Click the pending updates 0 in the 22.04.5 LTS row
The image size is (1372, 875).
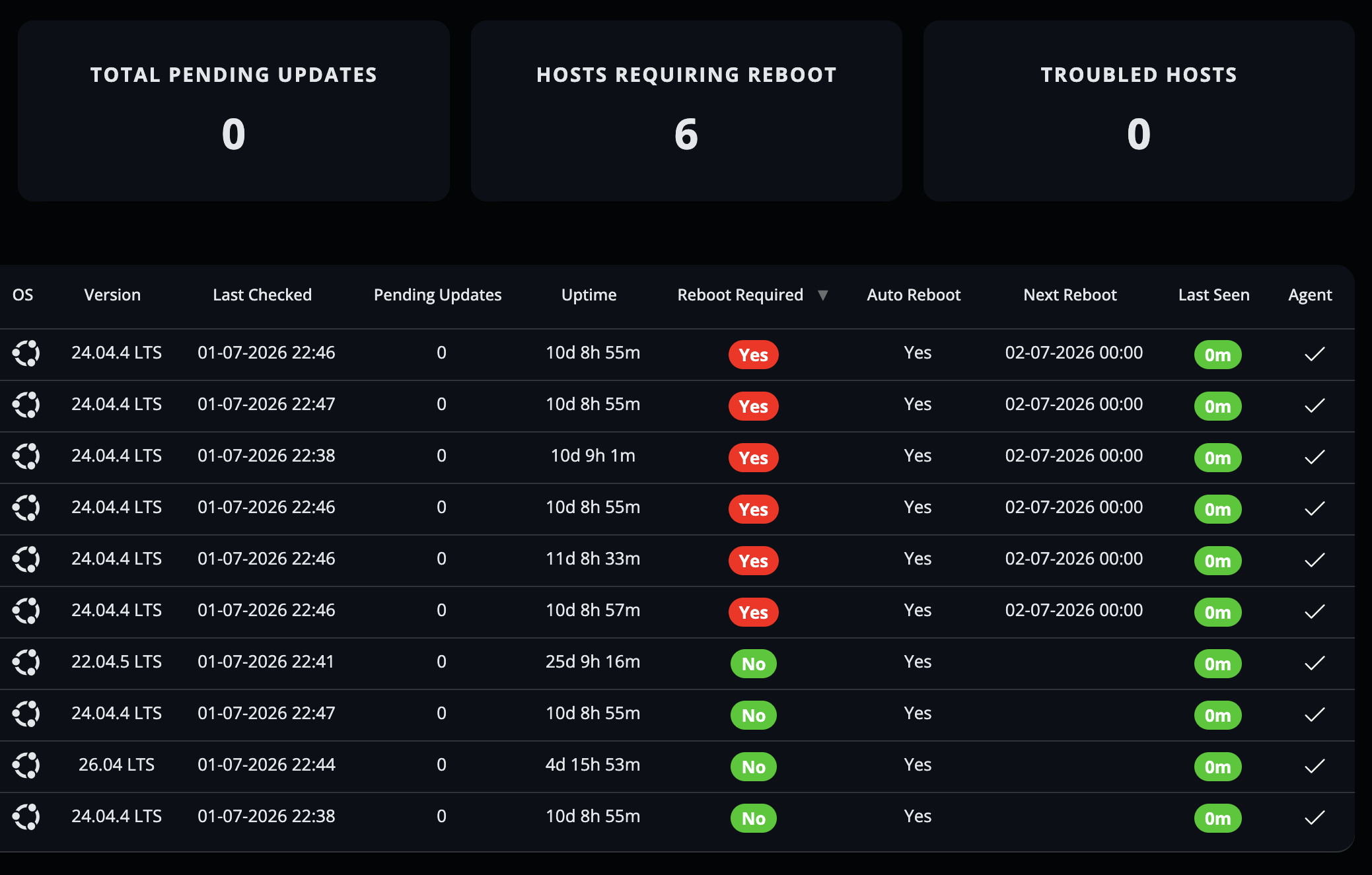tap(441, 662)
